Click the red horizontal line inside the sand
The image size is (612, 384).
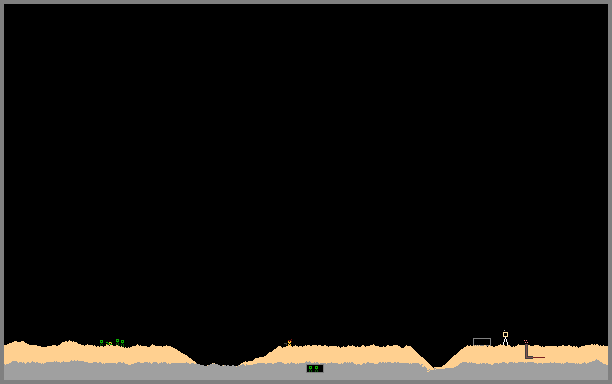point(539,357)
